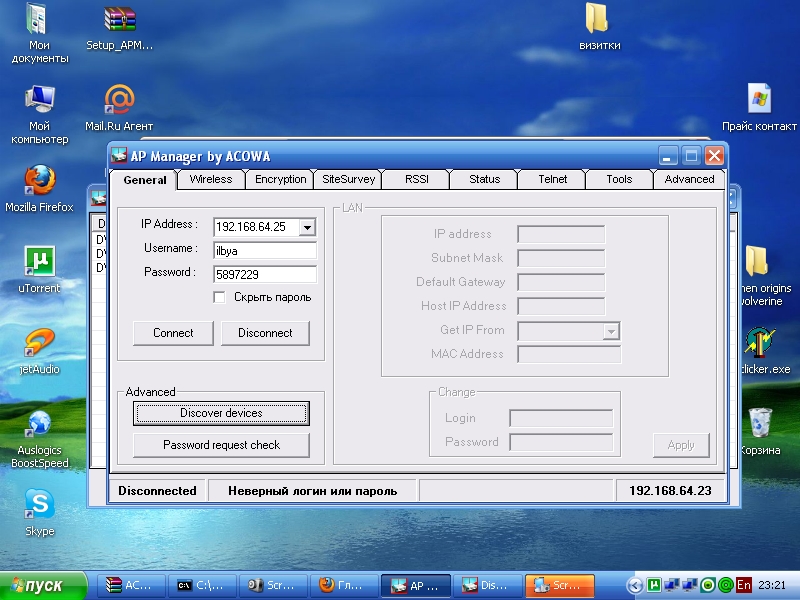Open Auslogics BoostSpeed shortcut
Screen dimensions: 800x600
(x=39, y=424)
